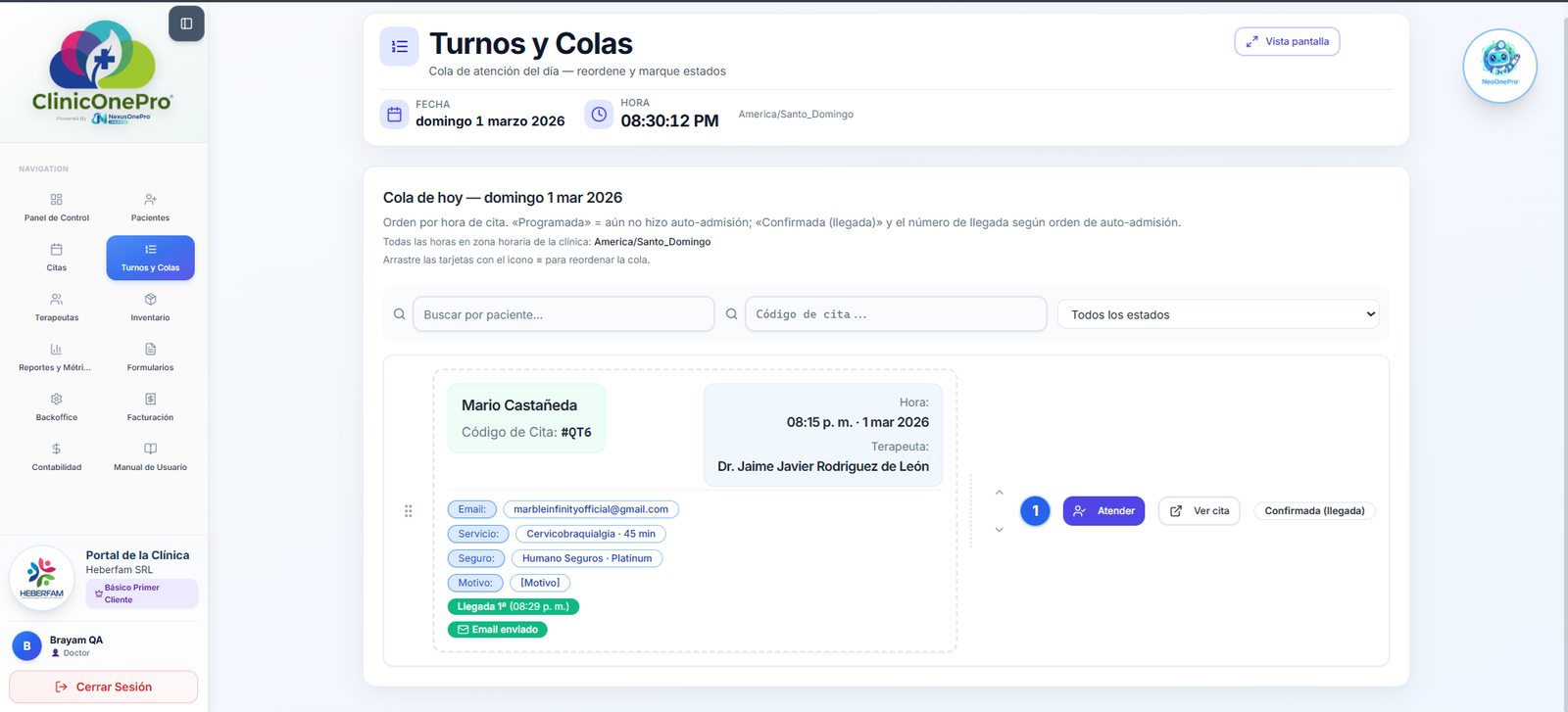1568x712 pixels.
Task: Open Citas in the navigation
Action: tap(57, 258)
